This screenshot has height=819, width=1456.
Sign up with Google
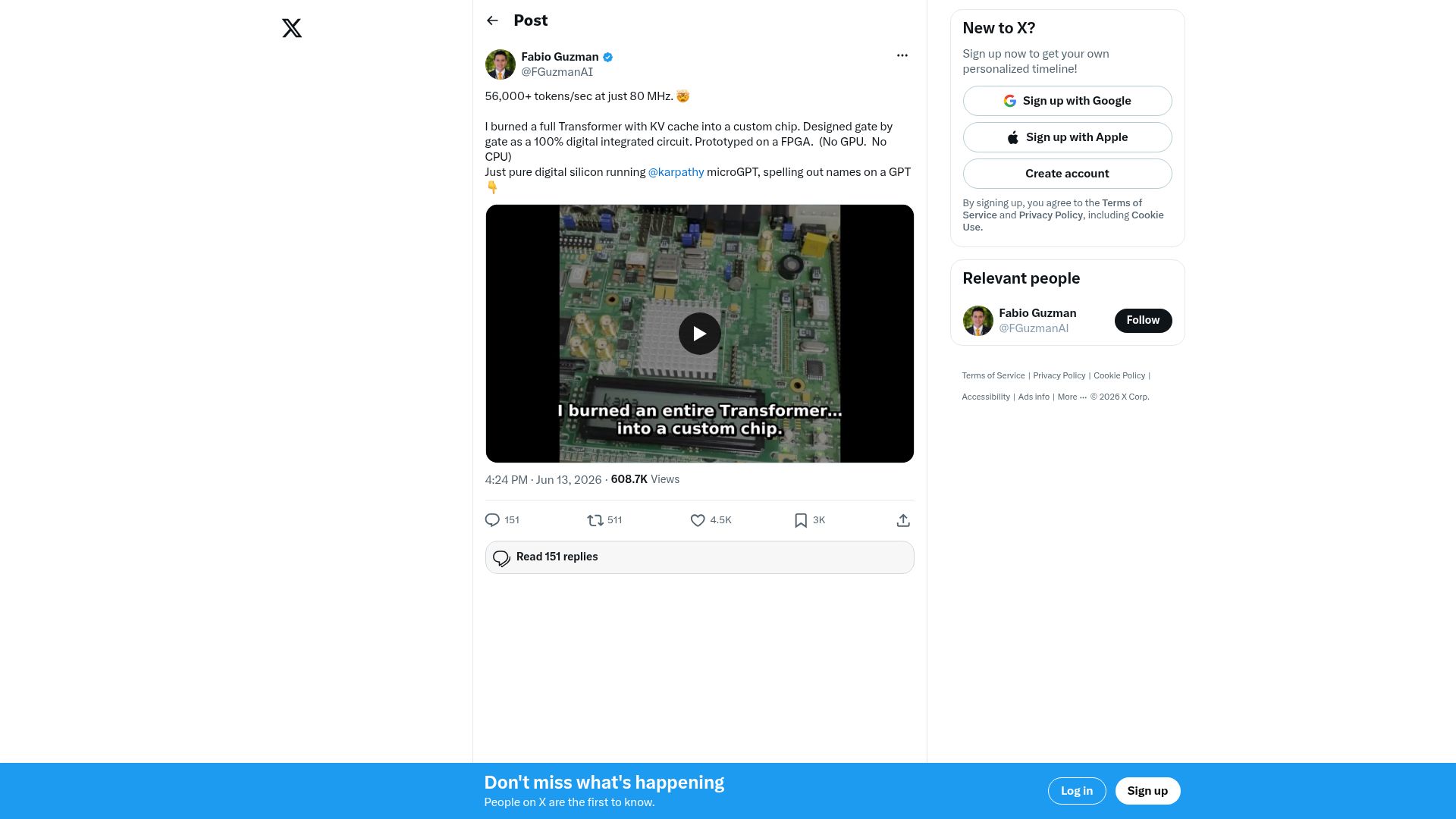[1067, 101]
